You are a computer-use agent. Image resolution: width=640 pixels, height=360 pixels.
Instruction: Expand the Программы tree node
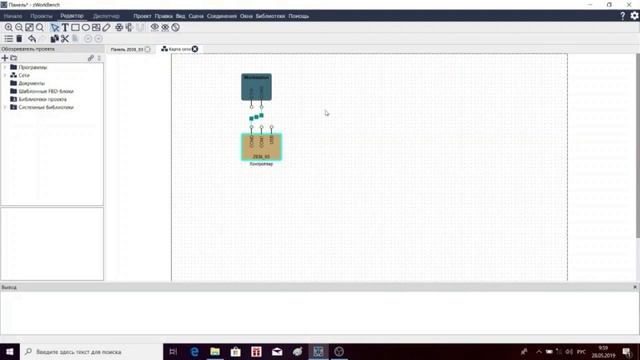(5, 67)
